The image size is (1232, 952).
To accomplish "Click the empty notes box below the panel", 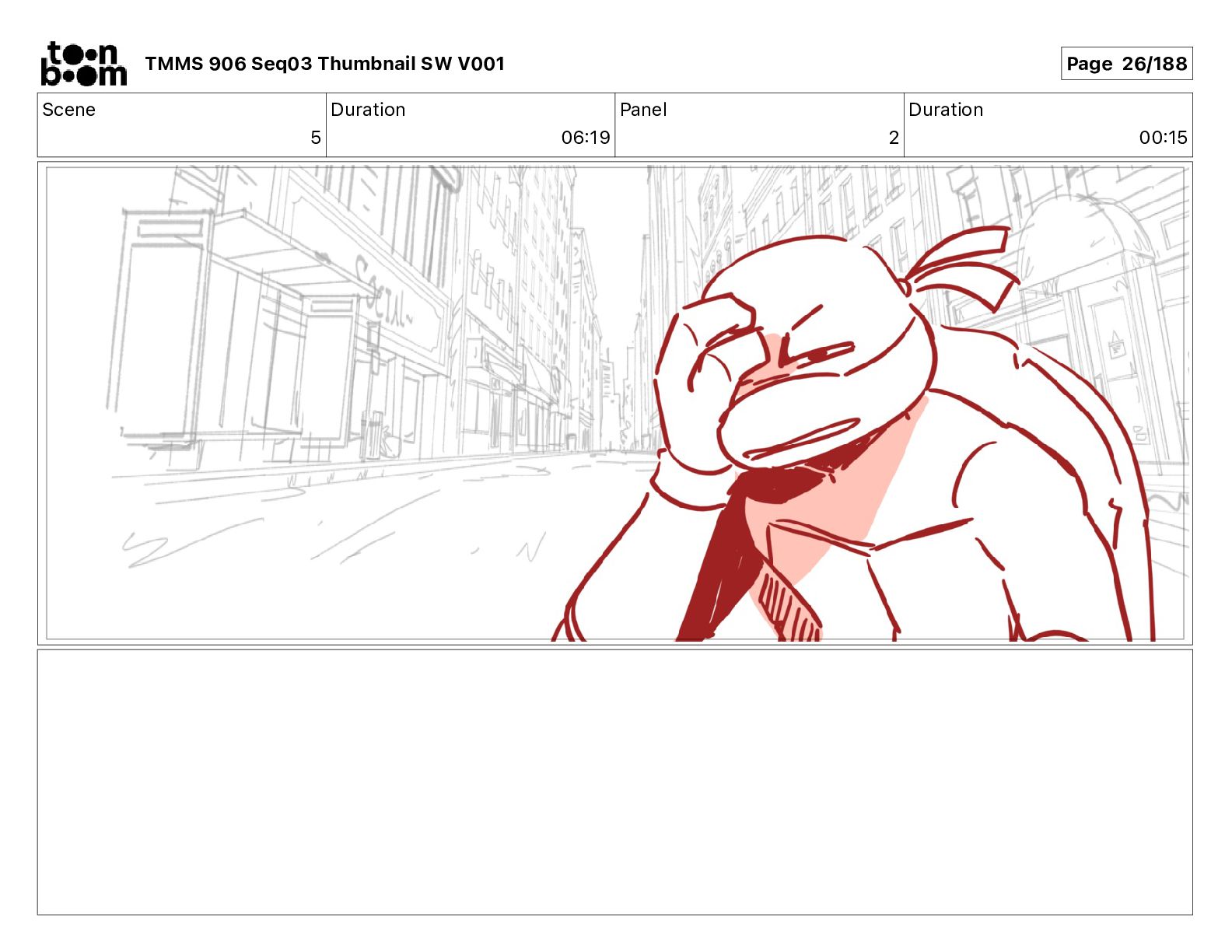I will [615, 782].
